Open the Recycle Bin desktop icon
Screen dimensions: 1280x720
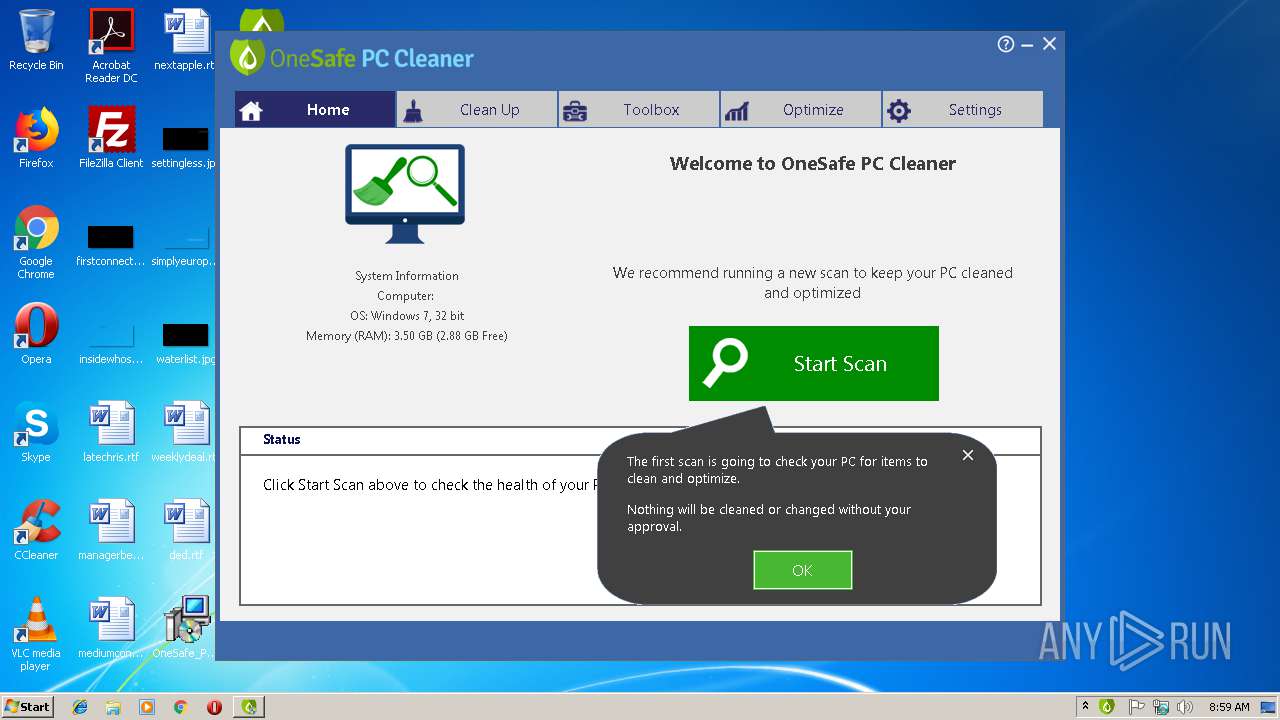point(36,40)
